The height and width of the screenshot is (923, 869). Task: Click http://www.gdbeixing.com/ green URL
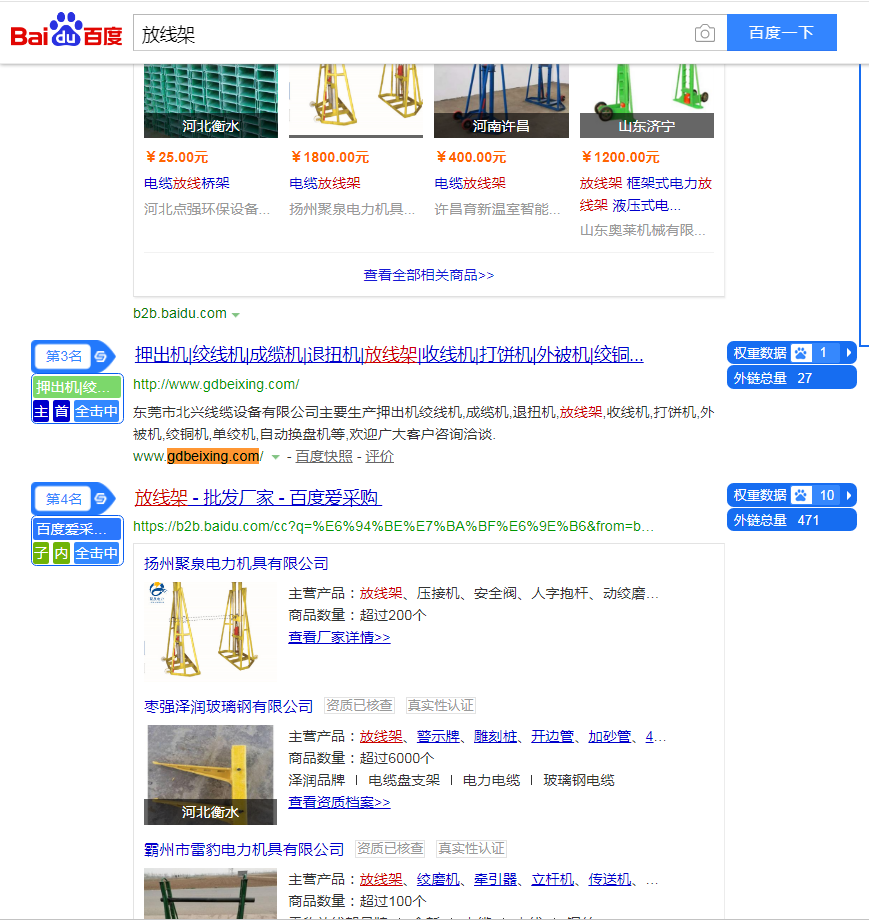click(x=216, y=384)
